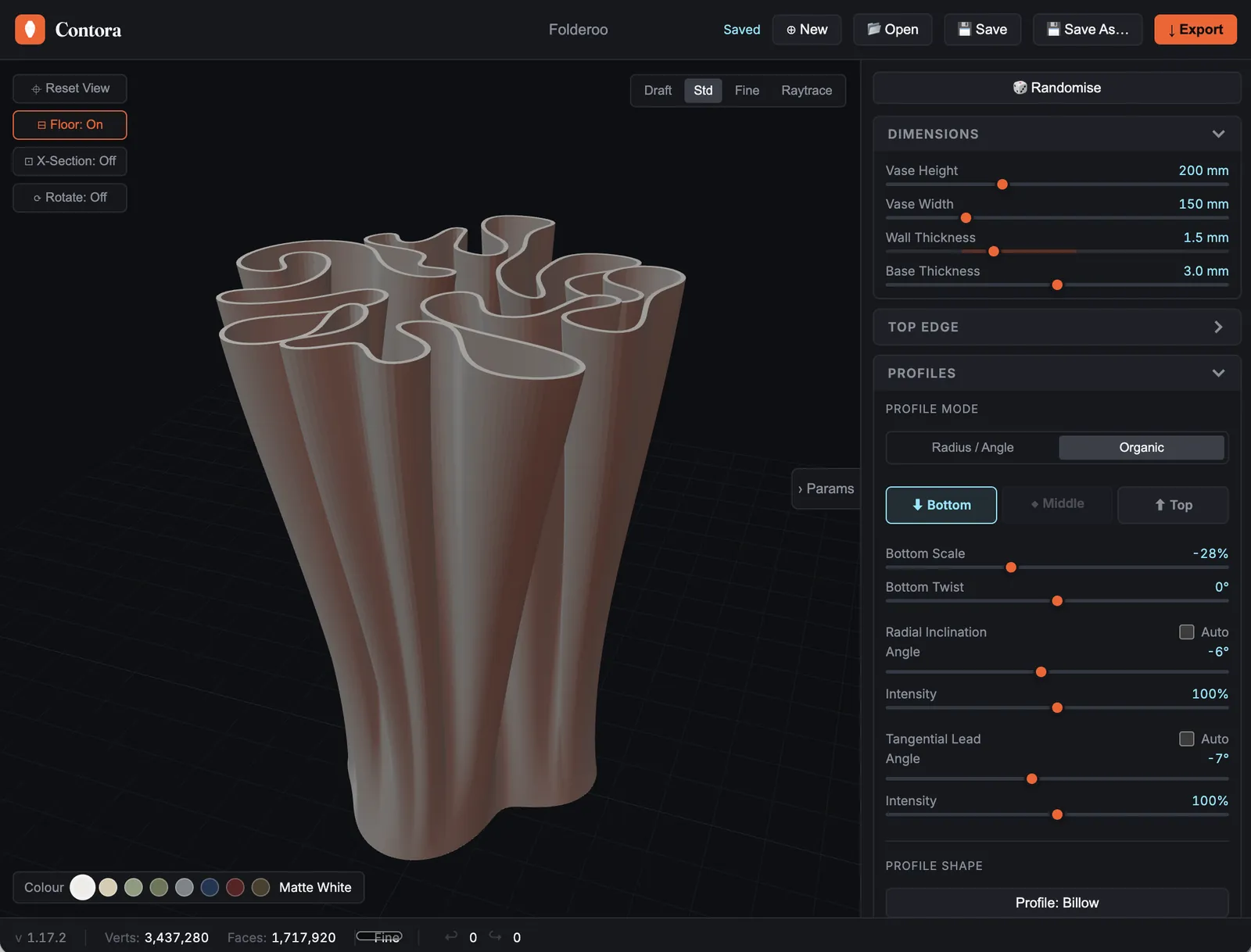
Task: Switch to Std render quality
Action: [703, 91]
